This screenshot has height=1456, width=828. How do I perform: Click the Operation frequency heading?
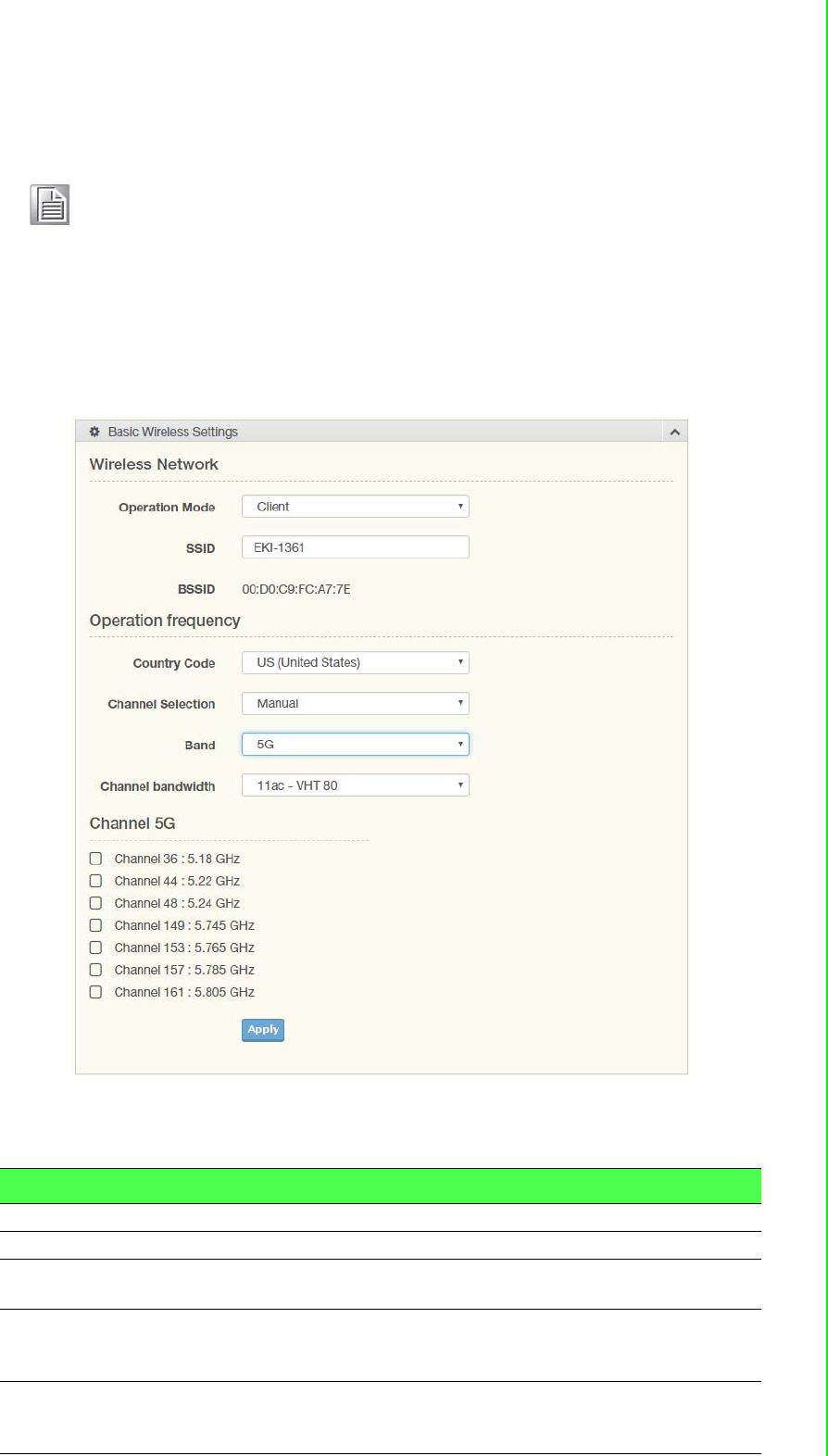click(x=165, y=621)
